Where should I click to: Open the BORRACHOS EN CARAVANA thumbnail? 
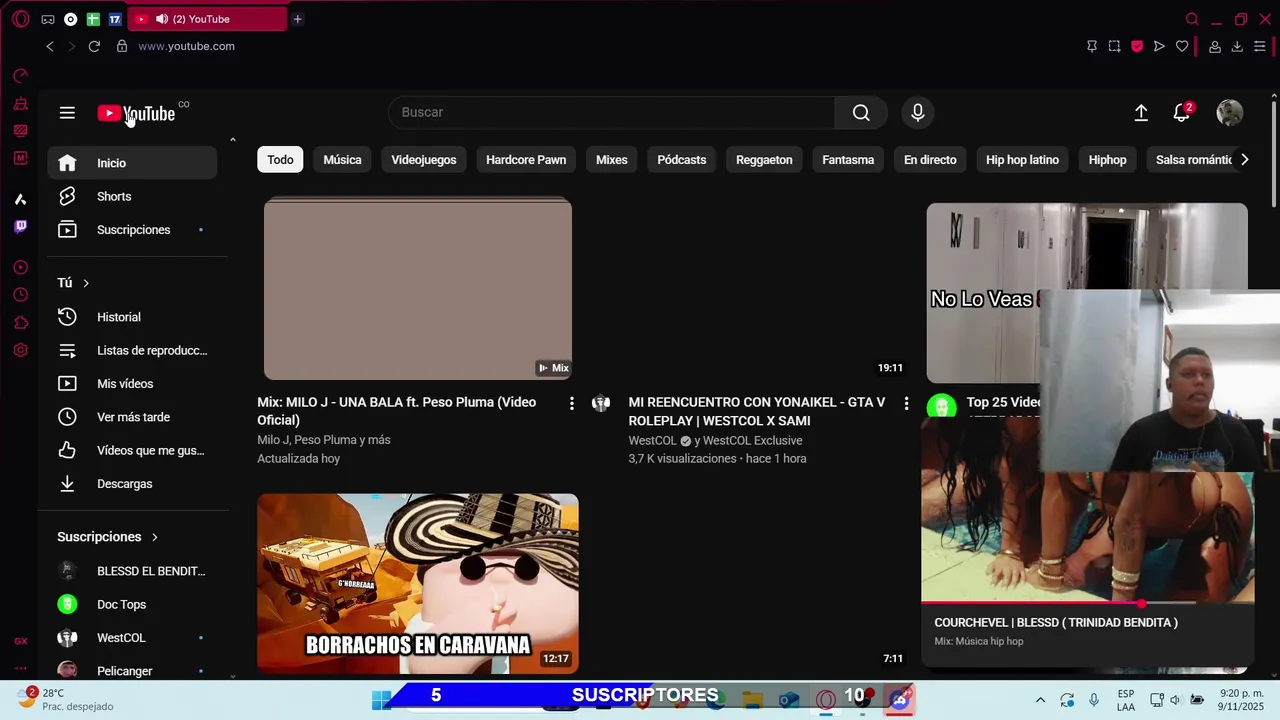click(418, 583)
